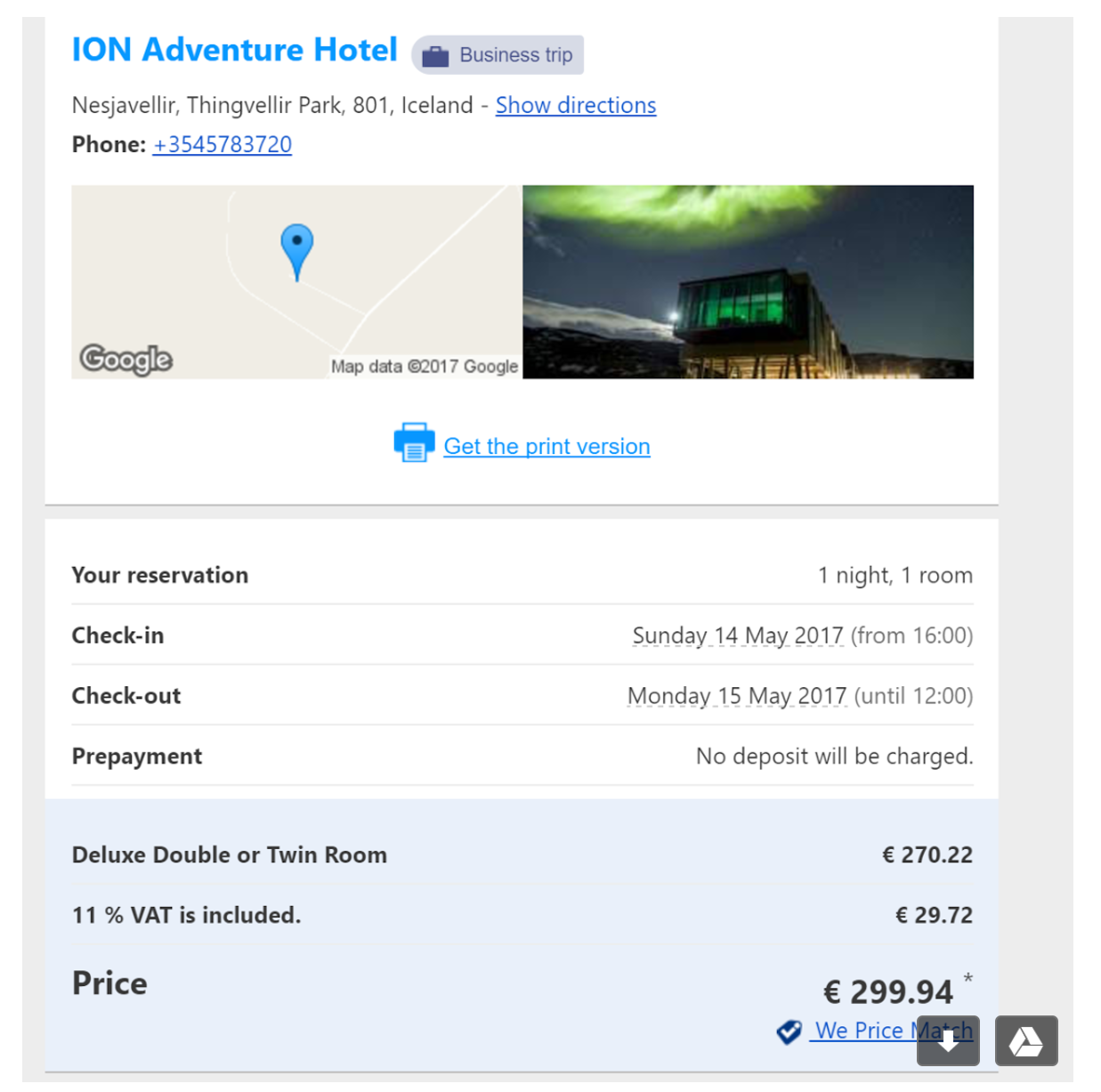This screenshot has width=1101, height=1092.
Task: Click the Google logo on the map
Action: tap(125, 360)
